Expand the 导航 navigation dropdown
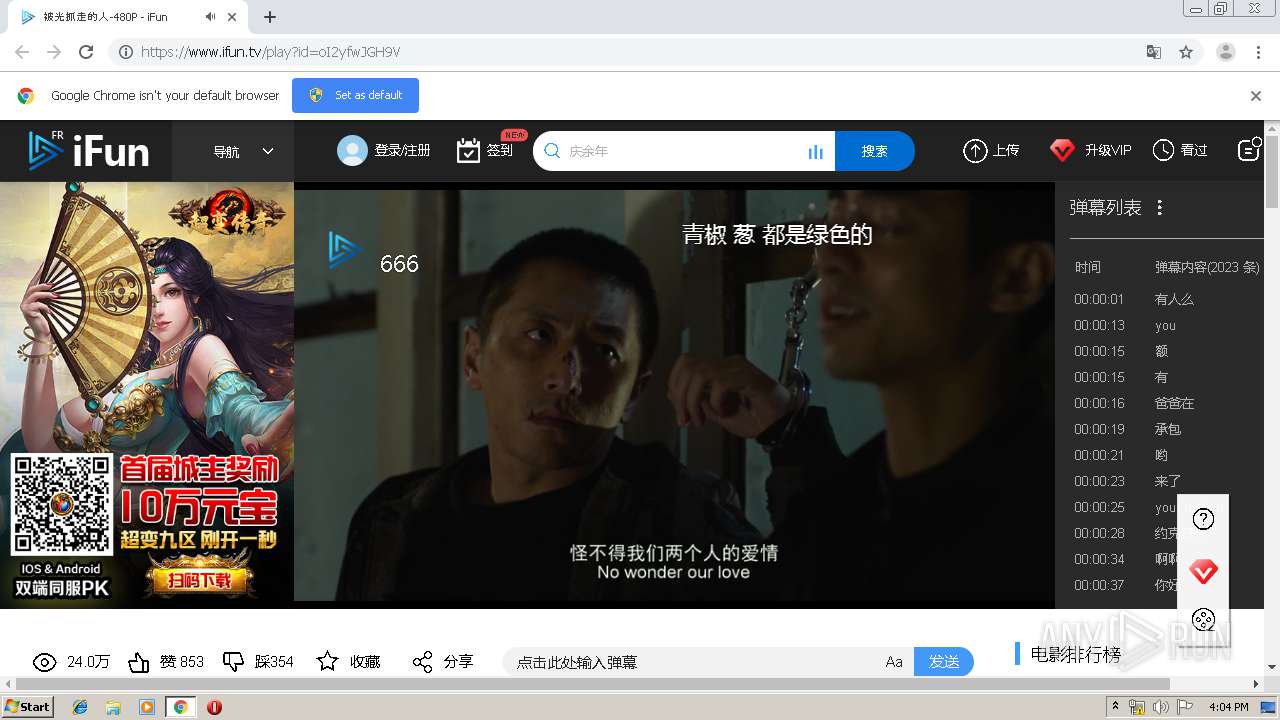 click(x=243, y=151)
